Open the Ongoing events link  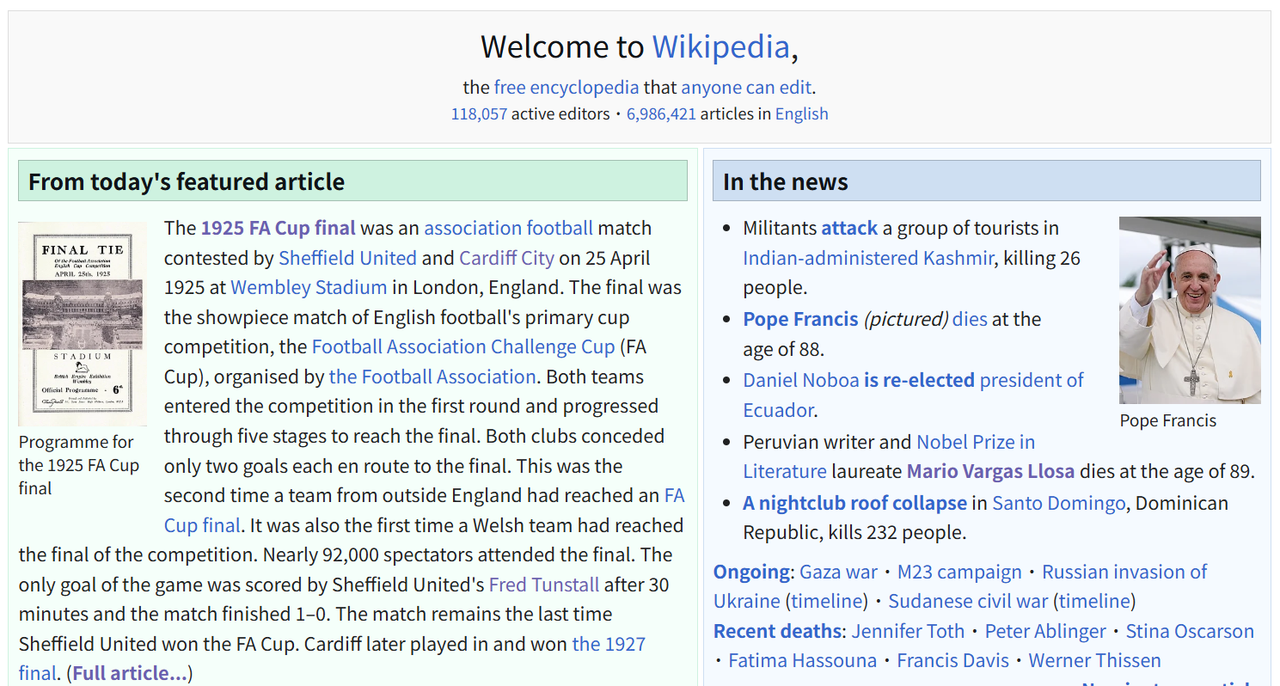click(x=751, y=572)
